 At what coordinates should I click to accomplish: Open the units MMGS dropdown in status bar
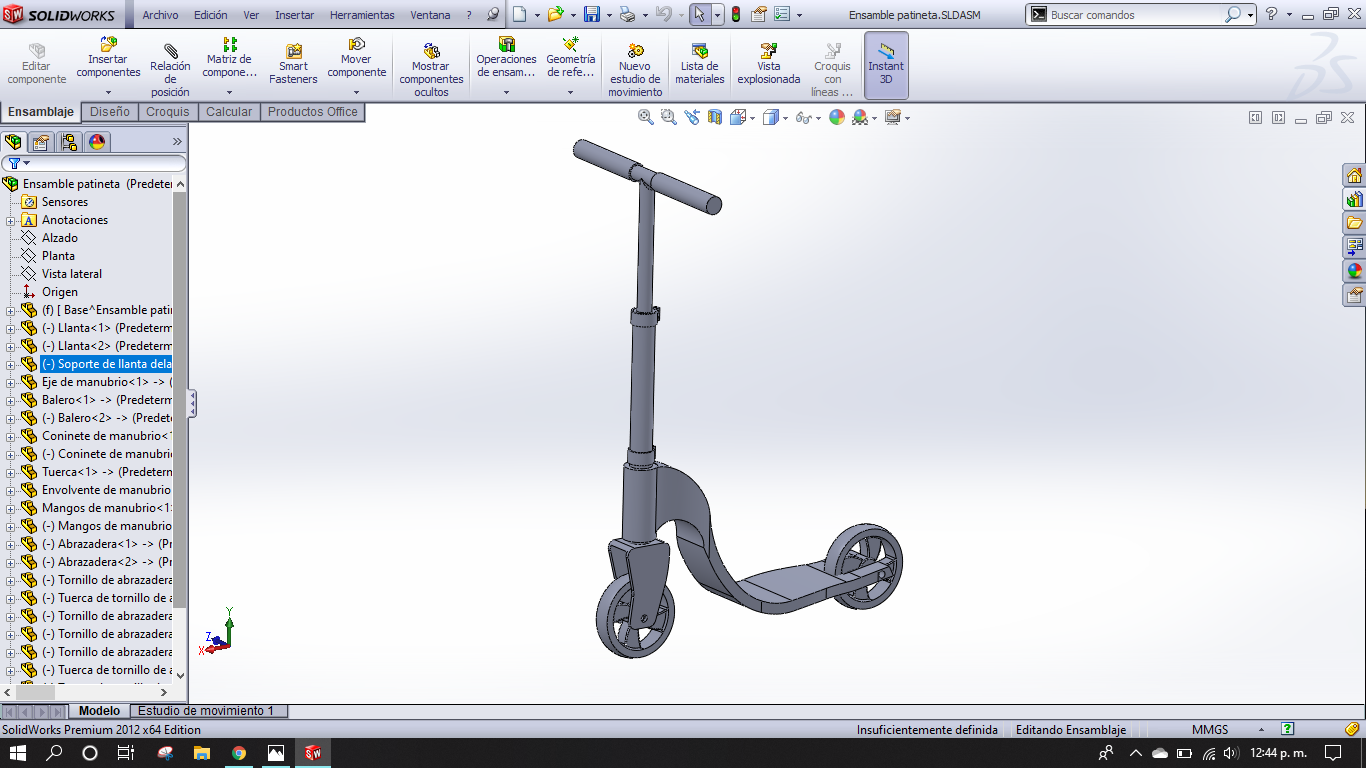pos(1261,730)
